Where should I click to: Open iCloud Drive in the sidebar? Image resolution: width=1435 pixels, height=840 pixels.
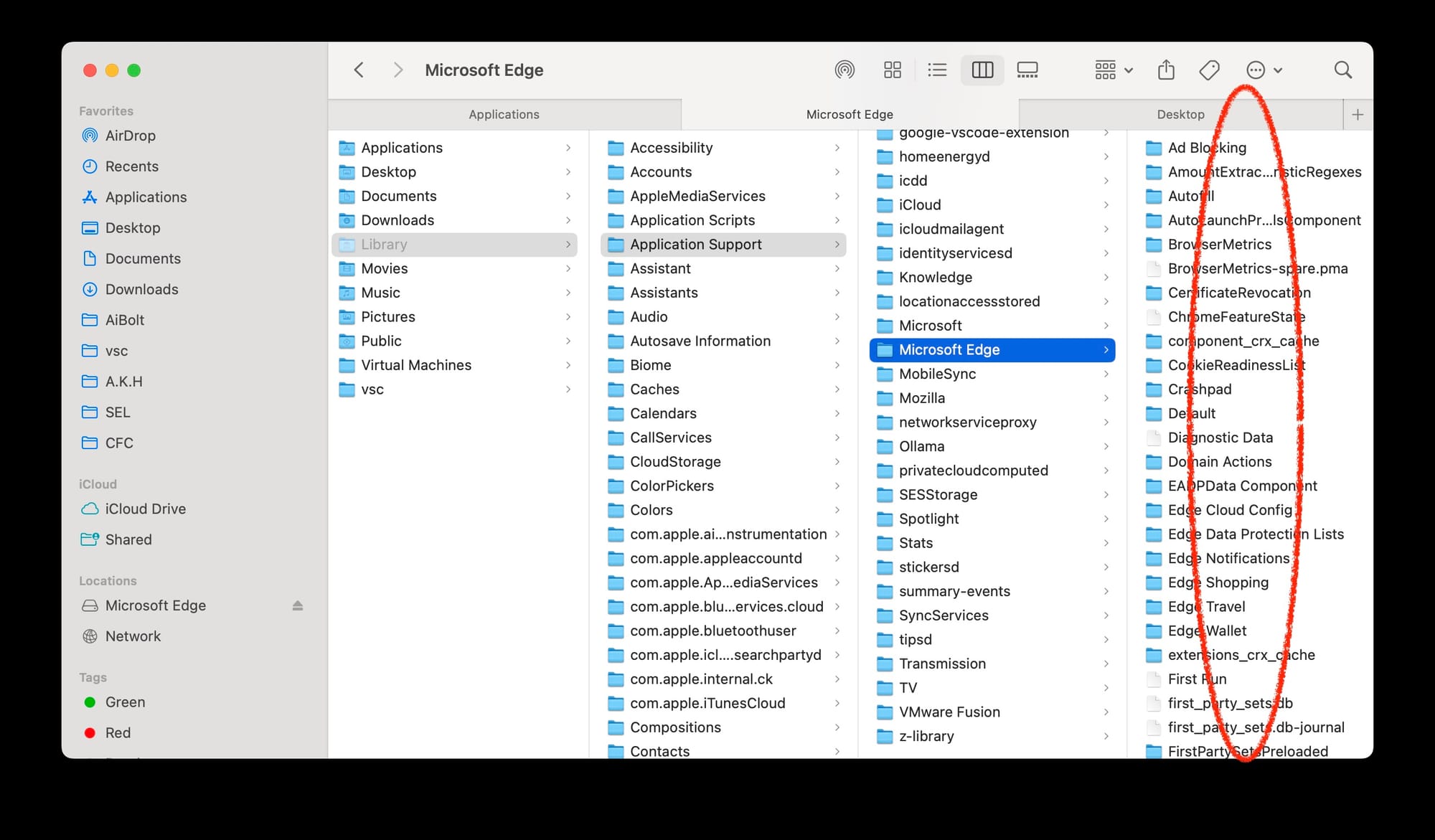coord(145,509)
